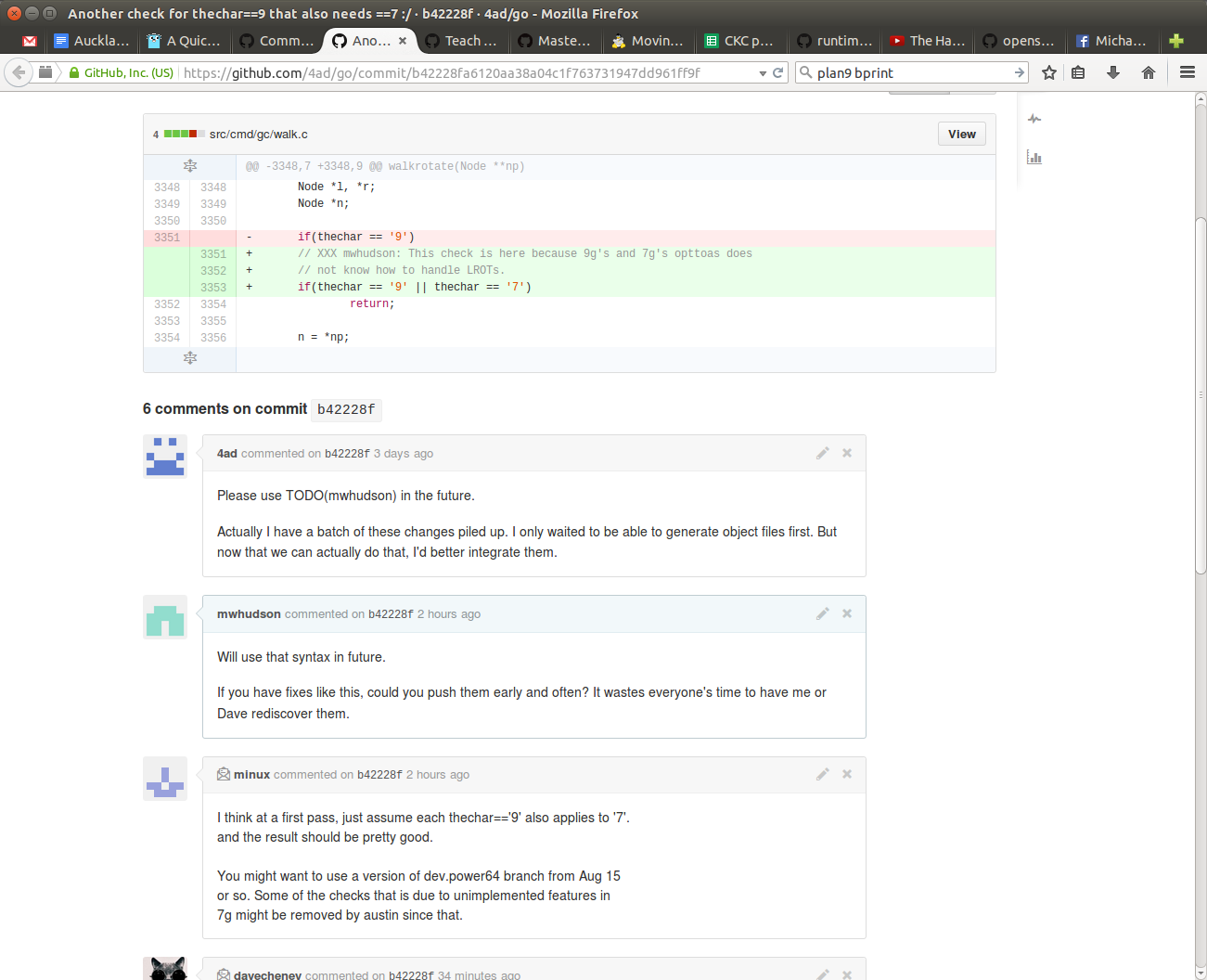Click the plan9 bprint search field
Viewport: 1207px width, 980px height.
(909, 72)
